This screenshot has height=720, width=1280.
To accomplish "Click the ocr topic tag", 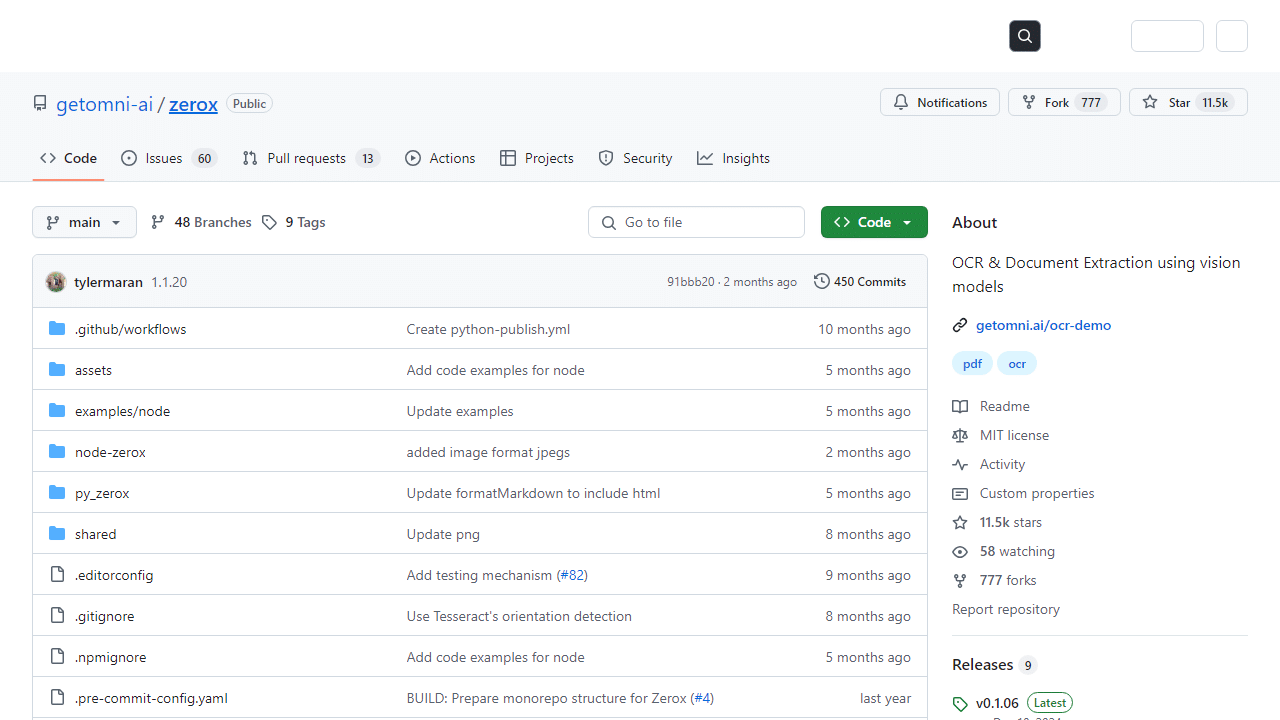I will click(x=1017, y=364).
